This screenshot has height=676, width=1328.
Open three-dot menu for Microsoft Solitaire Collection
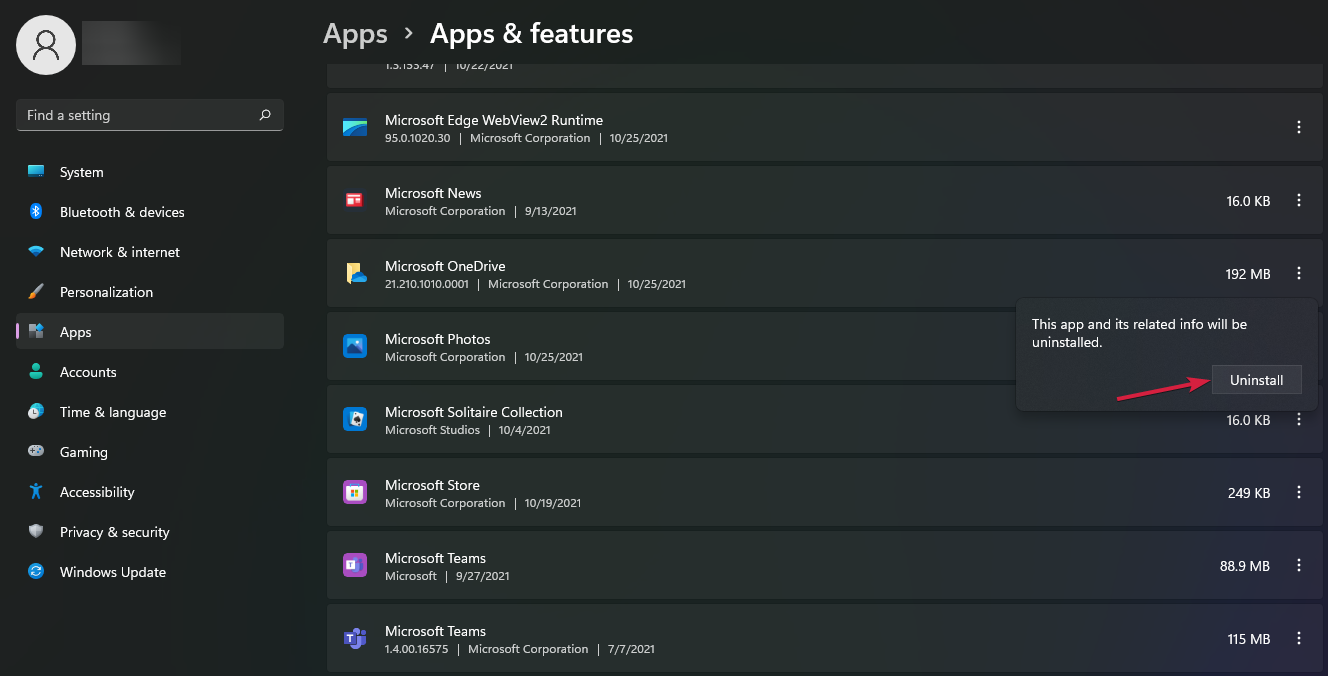coord(1299,420)
